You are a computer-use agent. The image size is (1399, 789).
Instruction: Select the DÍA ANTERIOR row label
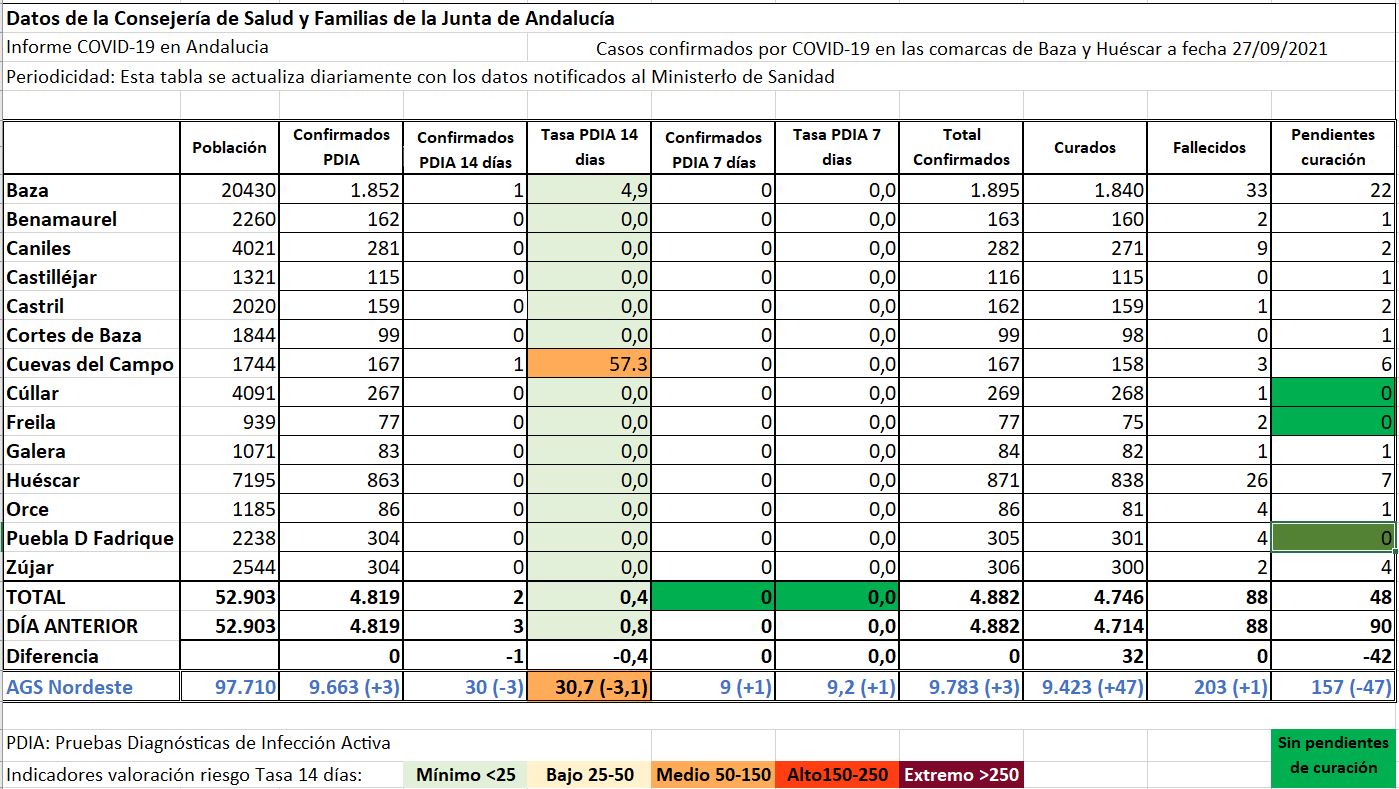click(x=72, y=626)
